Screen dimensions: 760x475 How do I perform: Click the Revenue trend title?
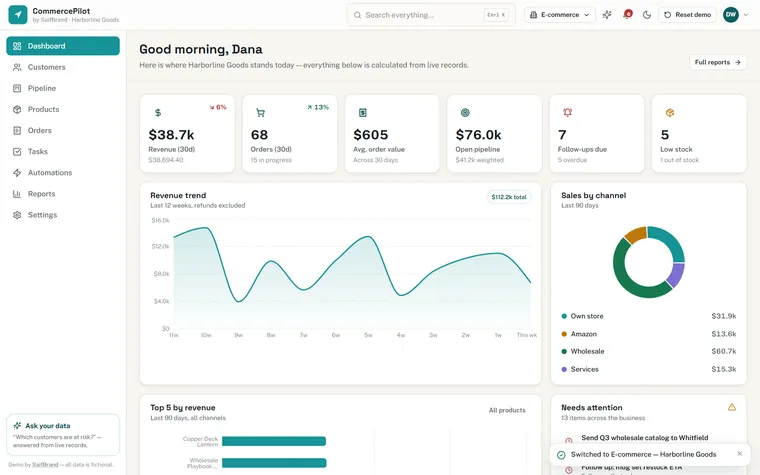click(178, 195)
